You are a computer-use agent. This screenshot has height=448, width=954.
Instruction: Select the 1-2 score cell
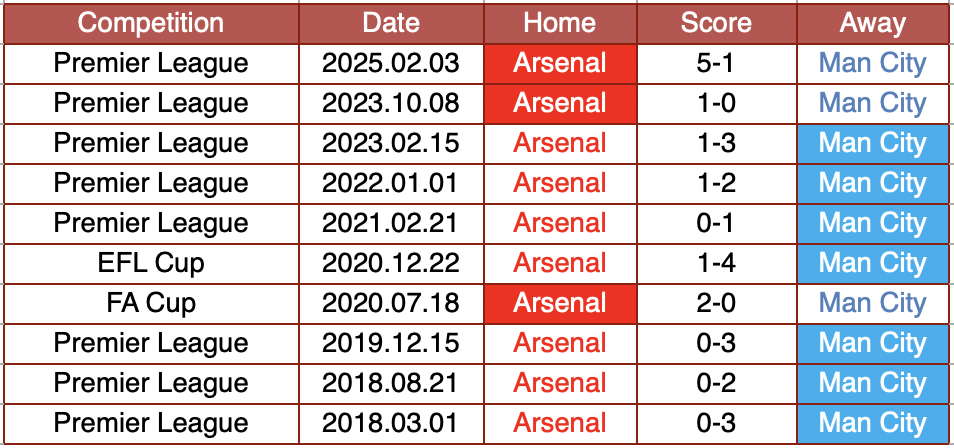(x=716, y=183)
